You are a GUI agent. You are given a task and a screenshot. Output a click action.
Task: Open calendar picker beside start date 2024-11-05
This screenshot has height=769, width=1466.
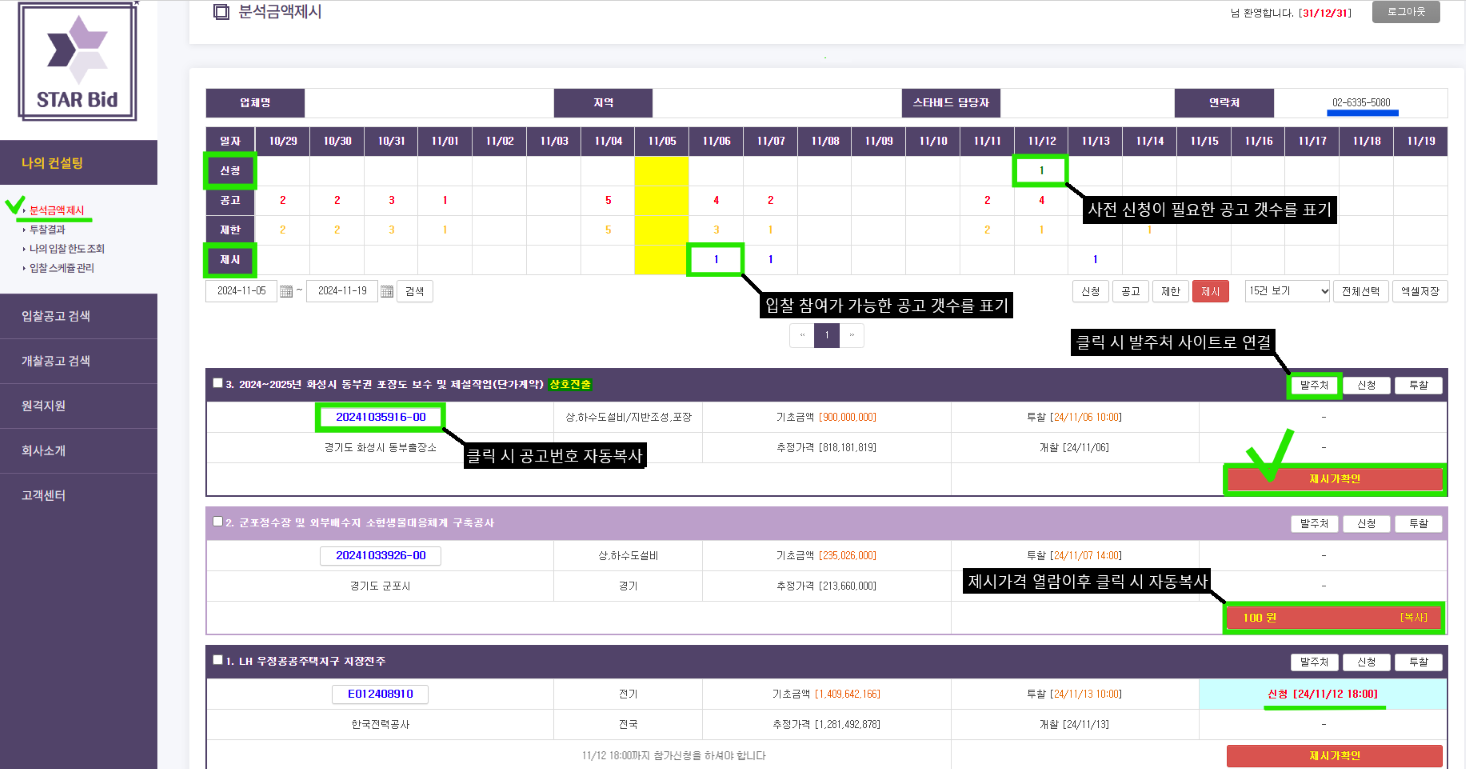click(287, 292)
